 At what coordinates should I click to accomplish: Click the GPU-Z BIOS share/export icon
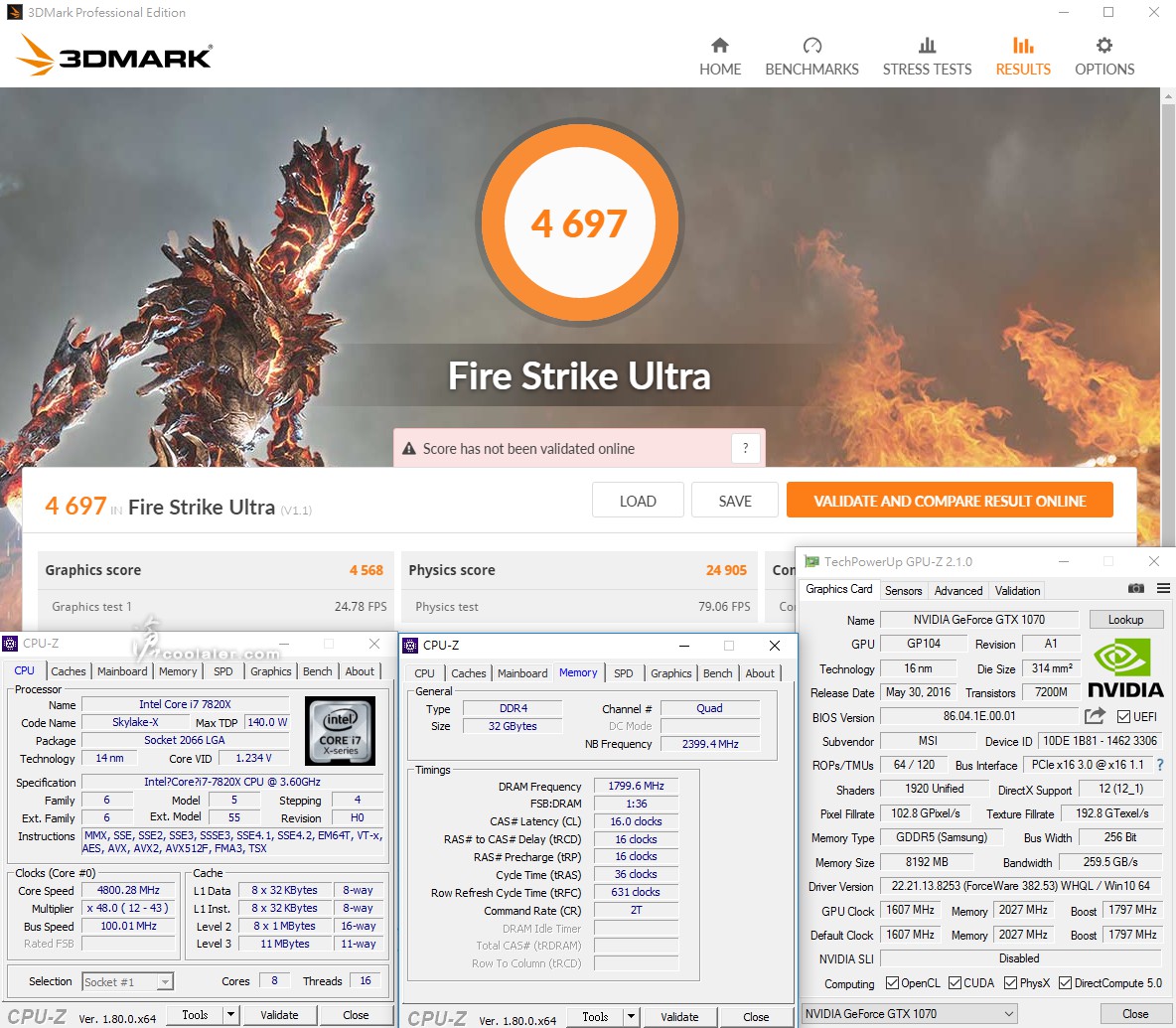pyautogui.click(x=1095, y=716)
